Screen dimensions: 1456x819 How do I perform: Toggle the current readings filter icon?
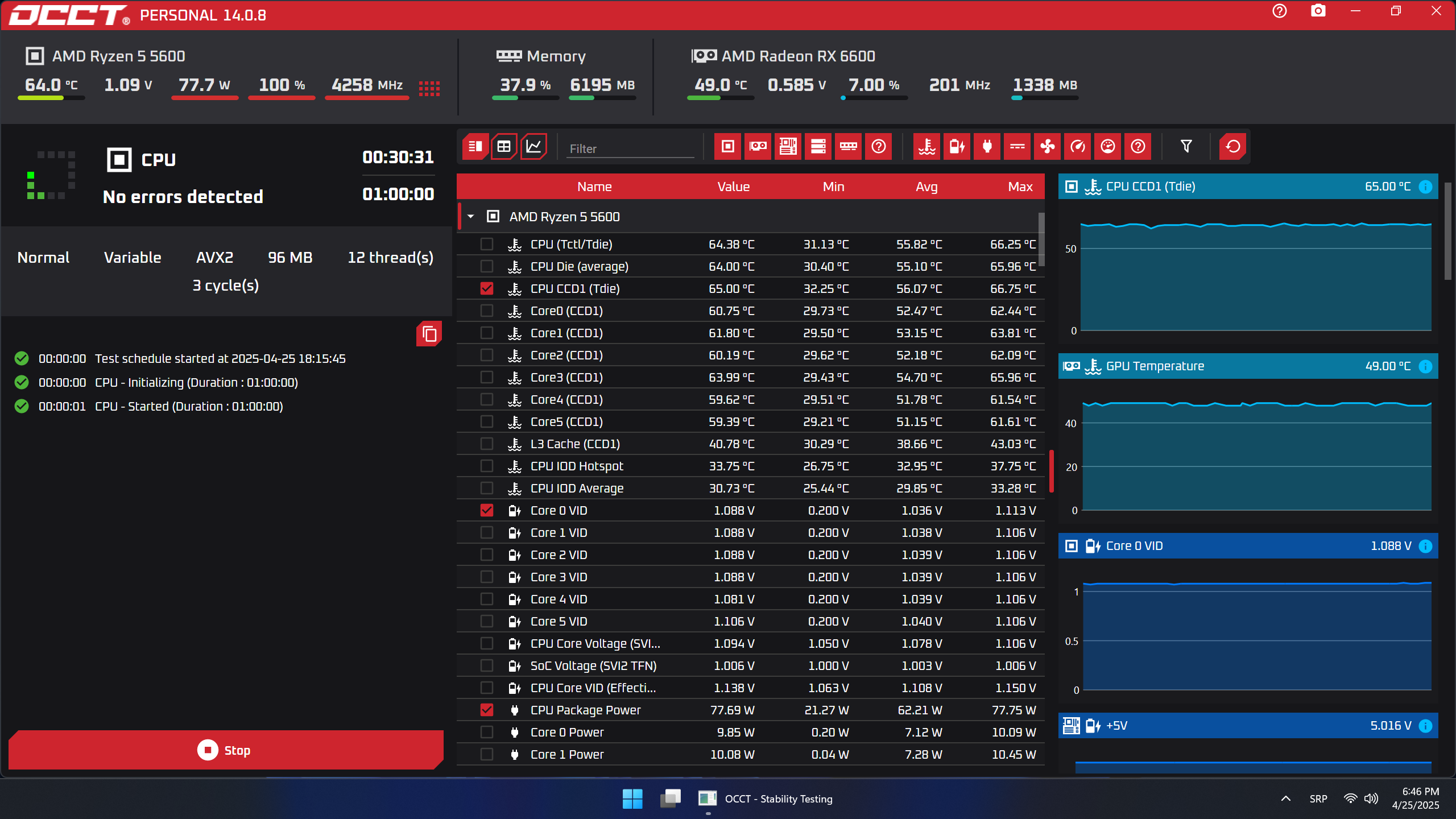point(1017,147)
